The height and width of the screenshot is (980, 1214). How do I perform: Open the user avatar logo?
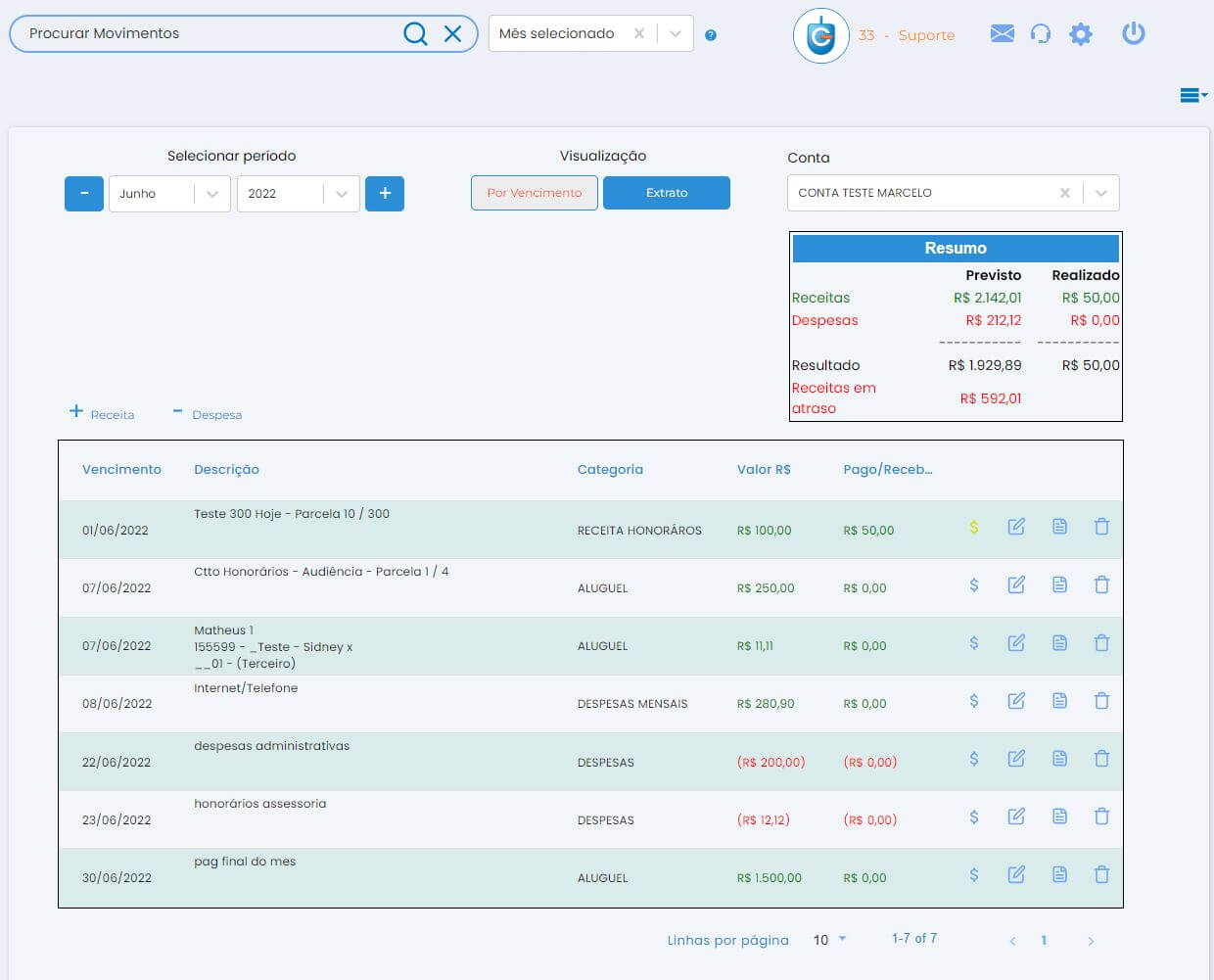[820, 35]
